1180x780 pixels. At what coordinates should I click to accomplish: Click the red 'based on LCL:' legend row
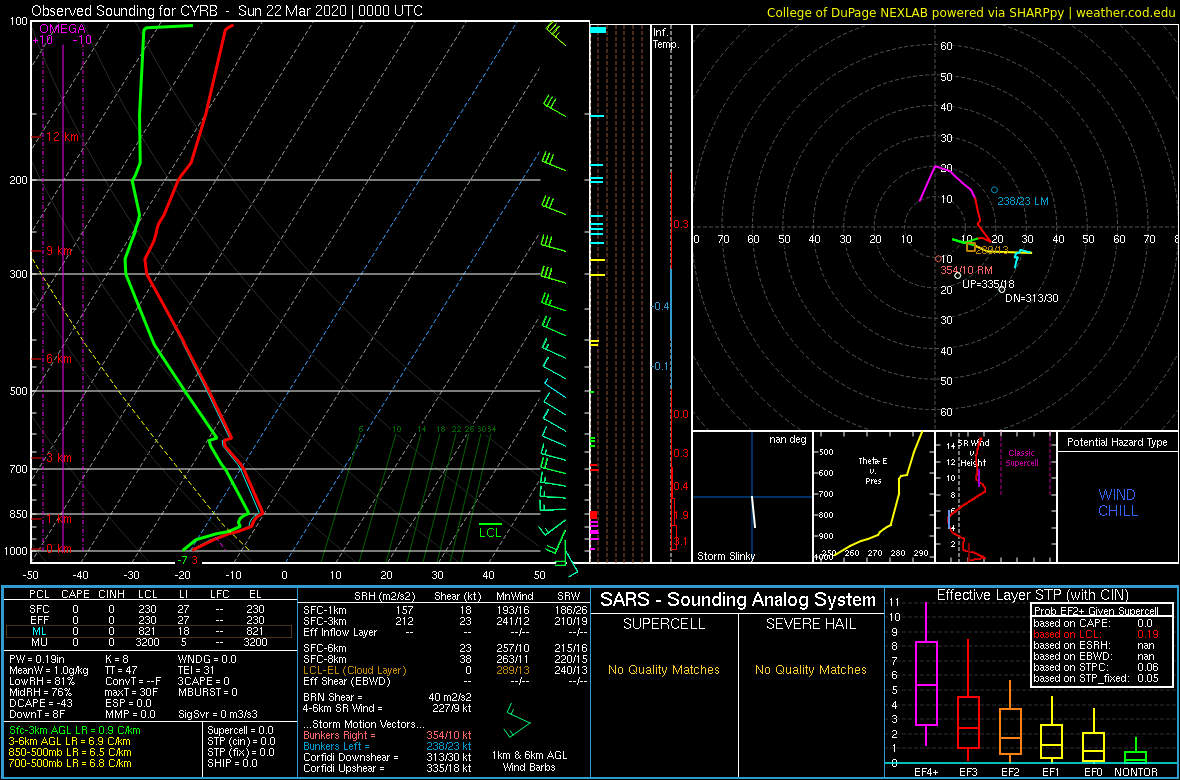click(x=1098, y=635)
